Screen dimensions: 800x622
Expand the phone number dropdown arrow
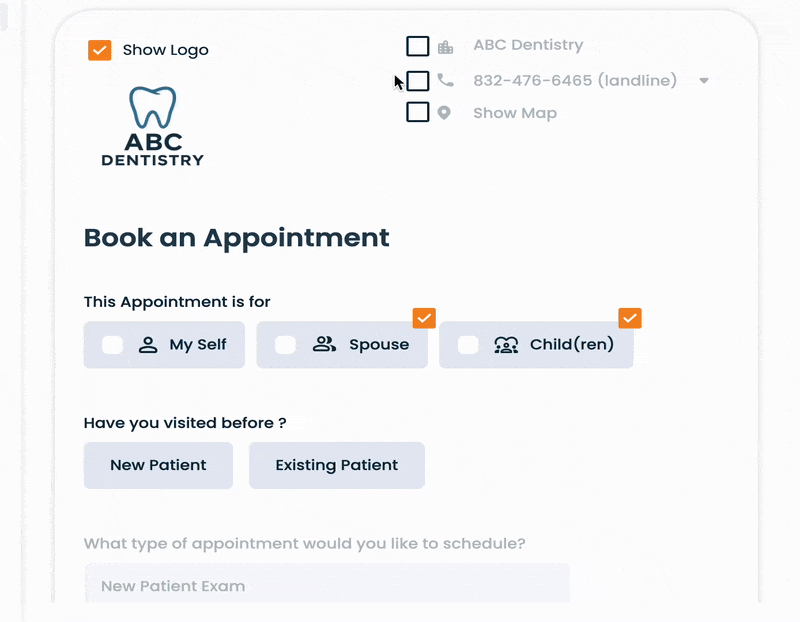704,81
